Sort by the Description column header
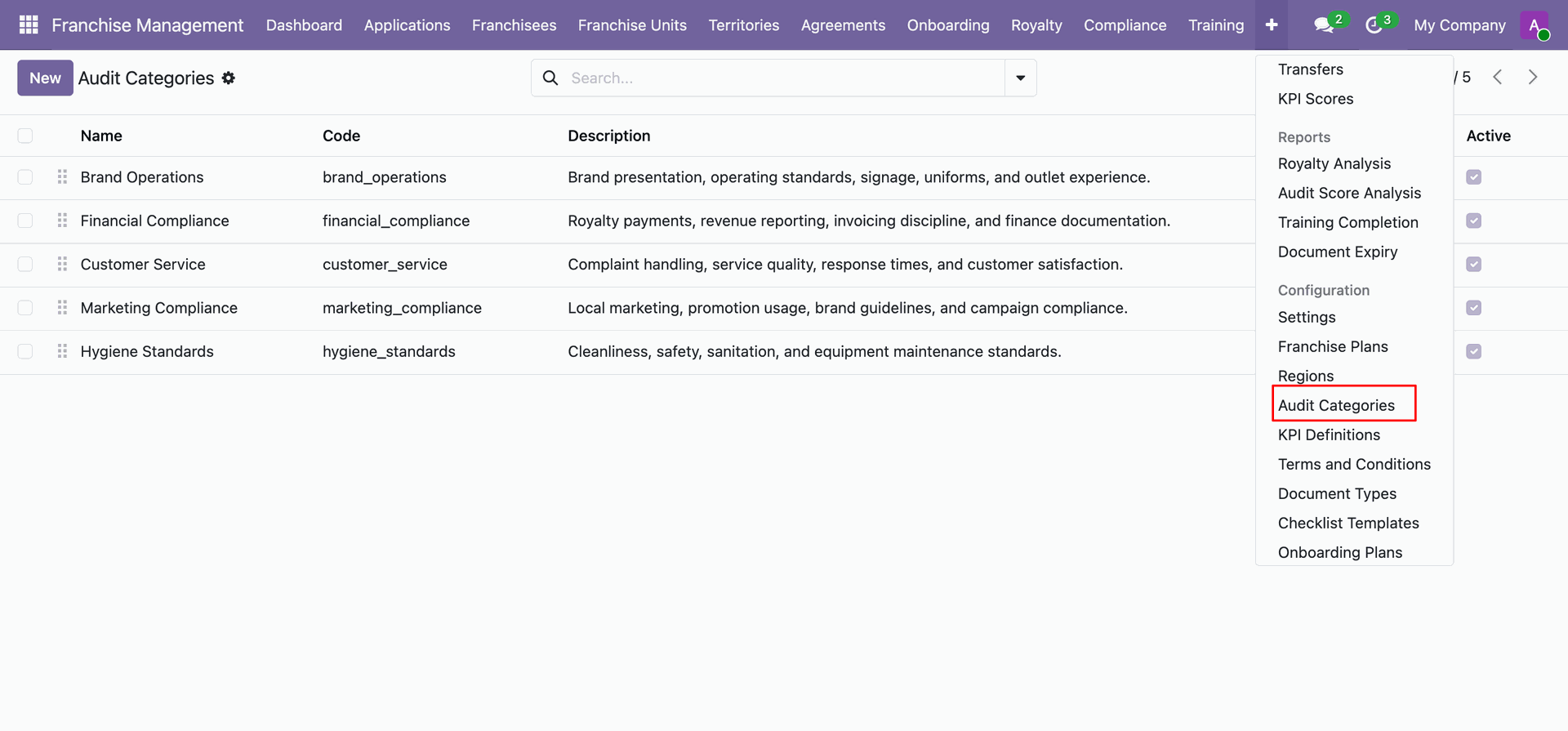Viewport: 1568px width, 731px height. (x=609, y=136)
